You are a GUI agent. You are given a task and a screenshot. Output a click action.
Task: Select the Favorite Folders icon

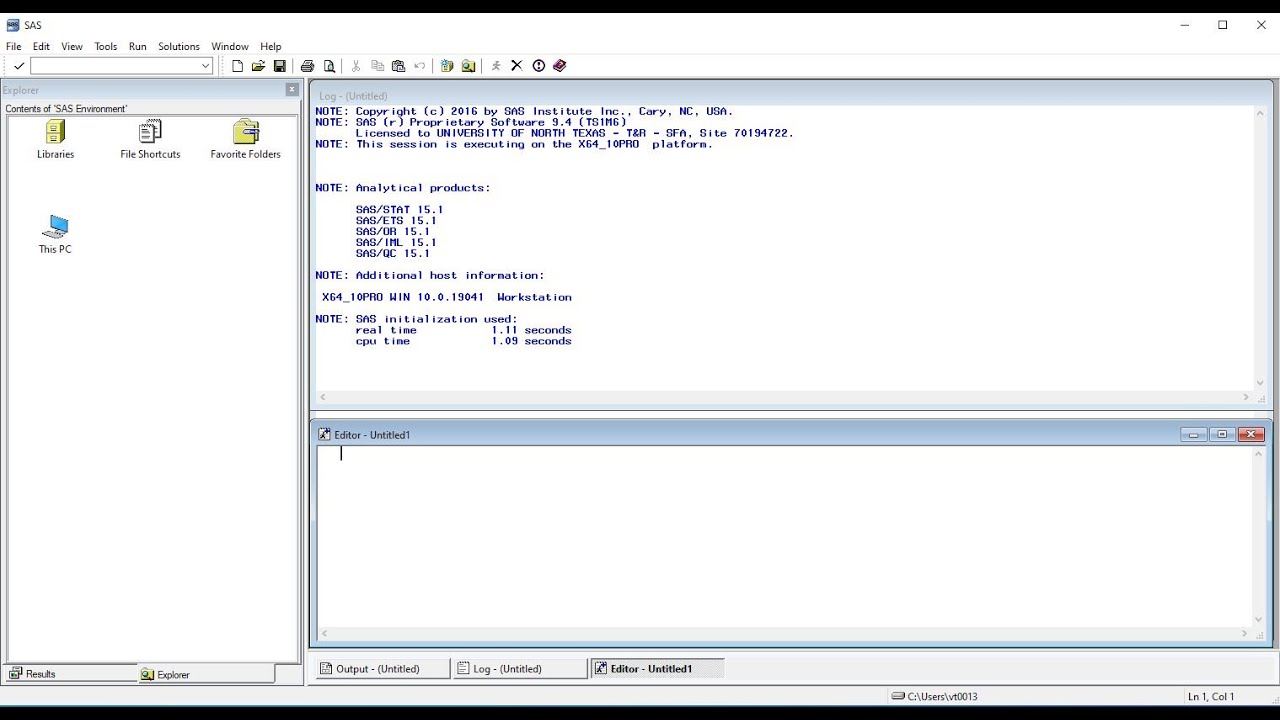point(245,140)
